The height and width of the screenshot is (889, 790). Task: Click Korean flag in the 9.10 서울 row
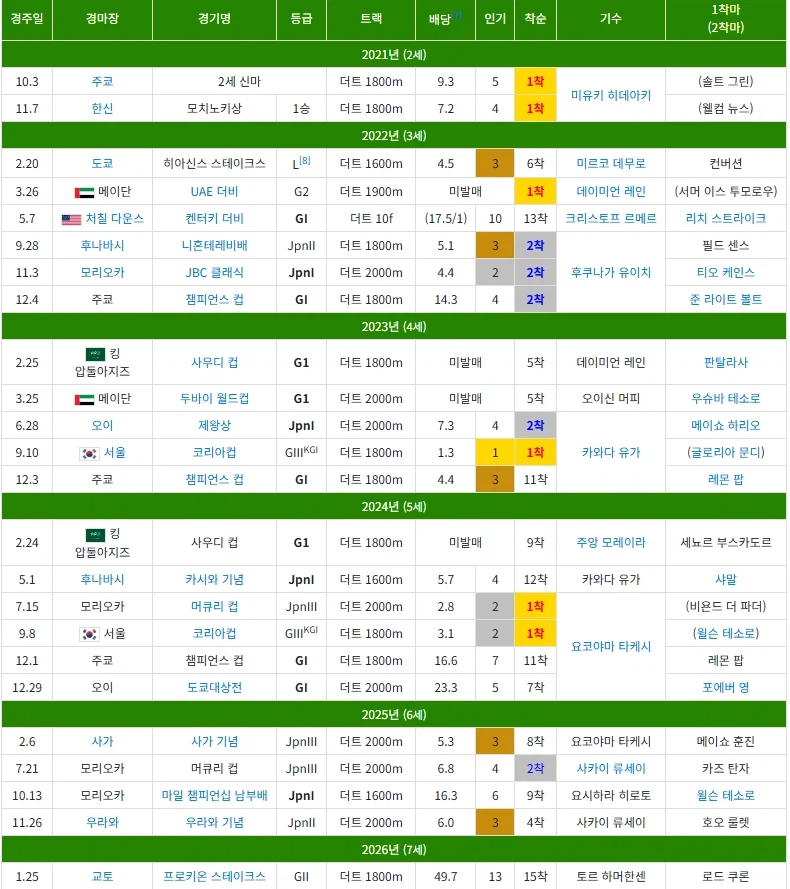[x=89, y=453]
